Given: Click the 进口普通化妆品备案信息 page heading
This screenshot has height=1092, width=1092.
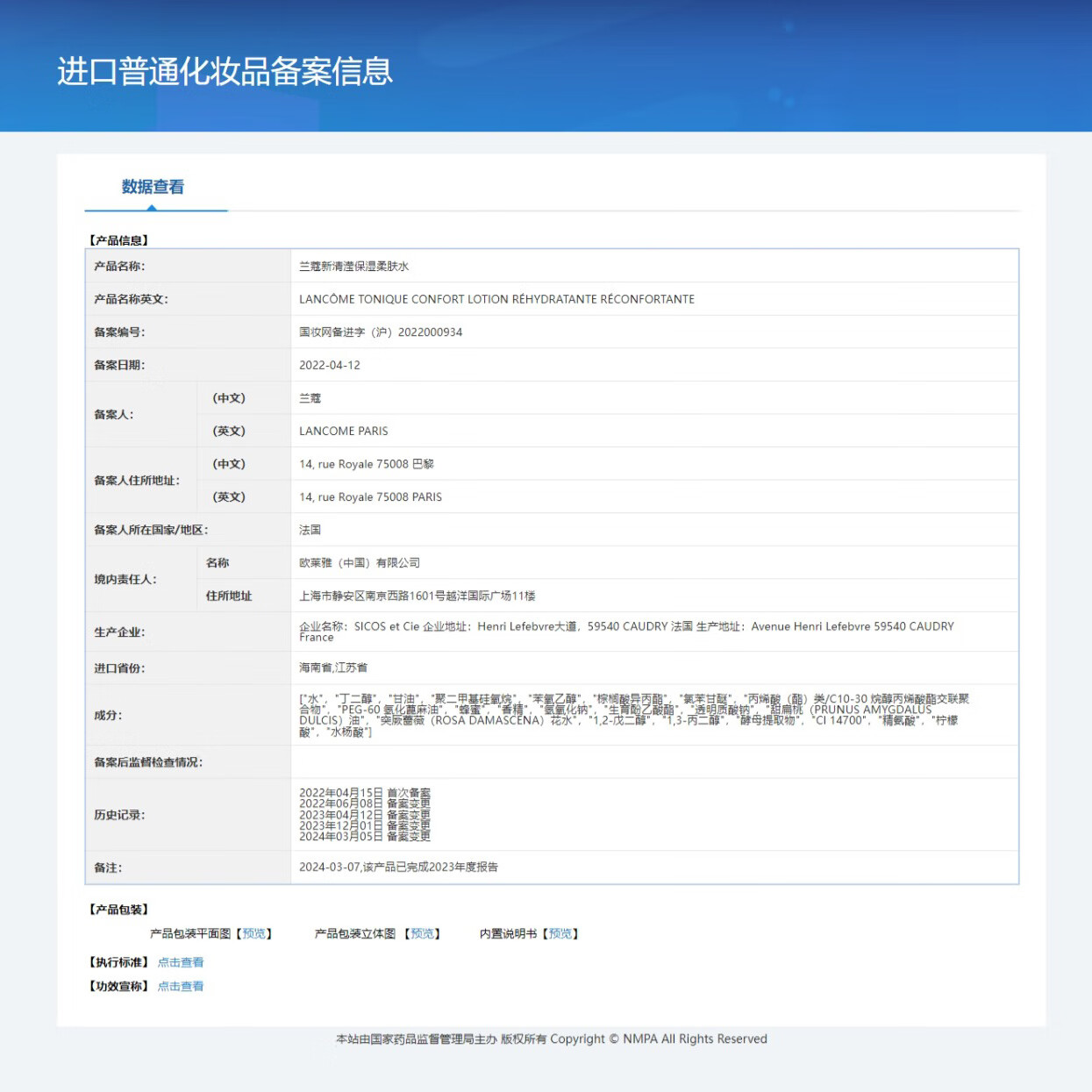Looking at the screenshot, I should point(225,71).
